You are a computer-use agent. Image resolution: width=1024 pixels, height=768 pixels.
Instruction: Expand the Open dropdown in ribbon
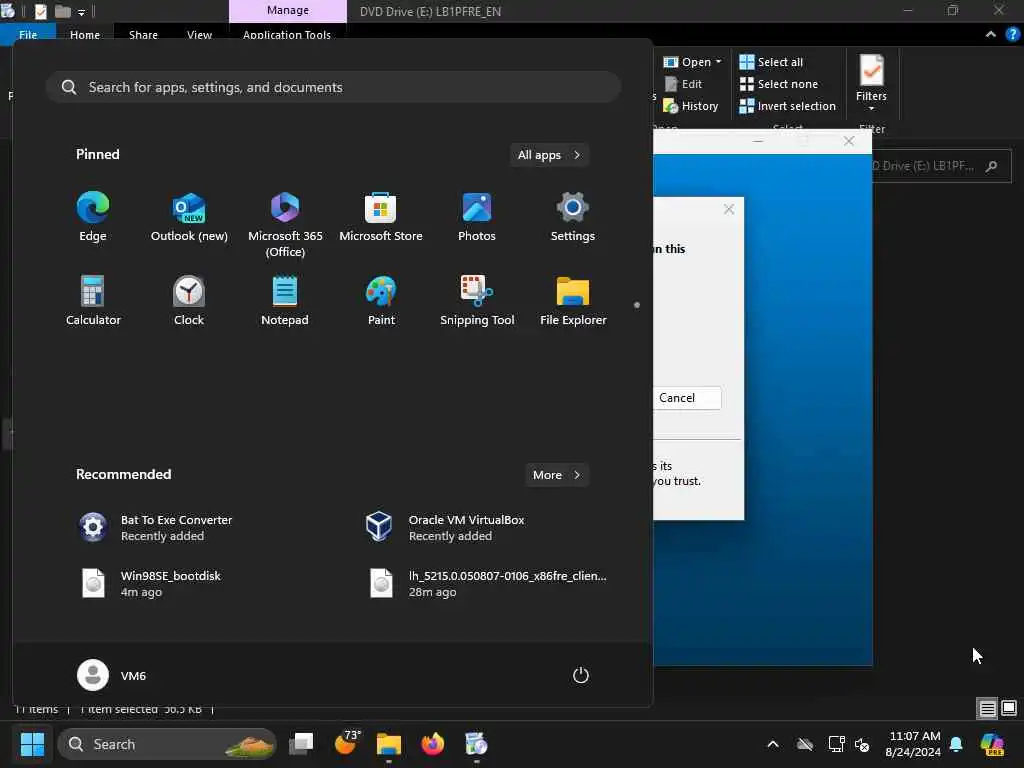tap(692, 62)
